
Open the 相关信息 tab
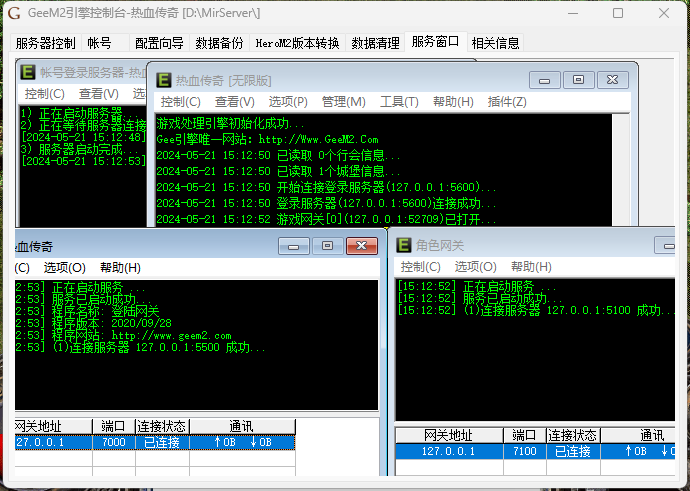coord(495,43)
